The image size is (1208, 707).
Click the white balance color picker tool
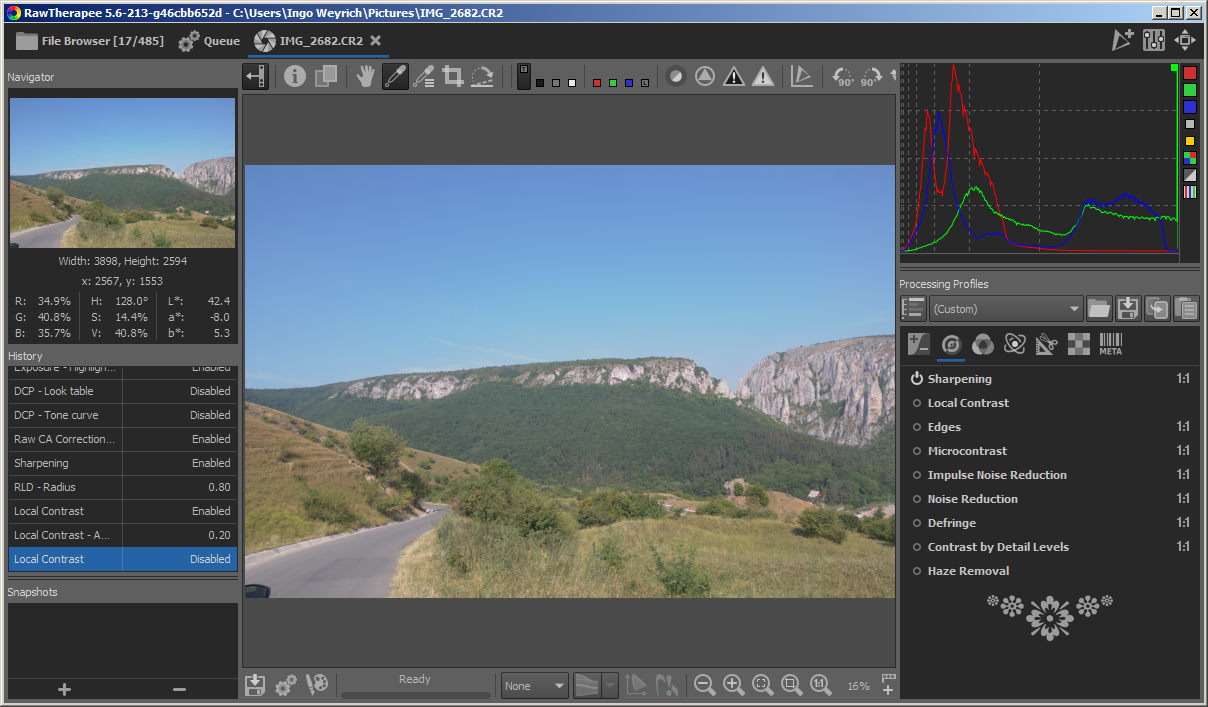(x=395, y=76)
